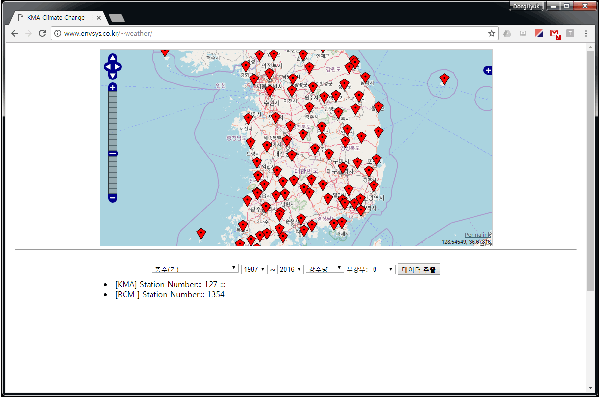
Task: Close the KMA Climate Change tab
Action: [x=99, y=18]
